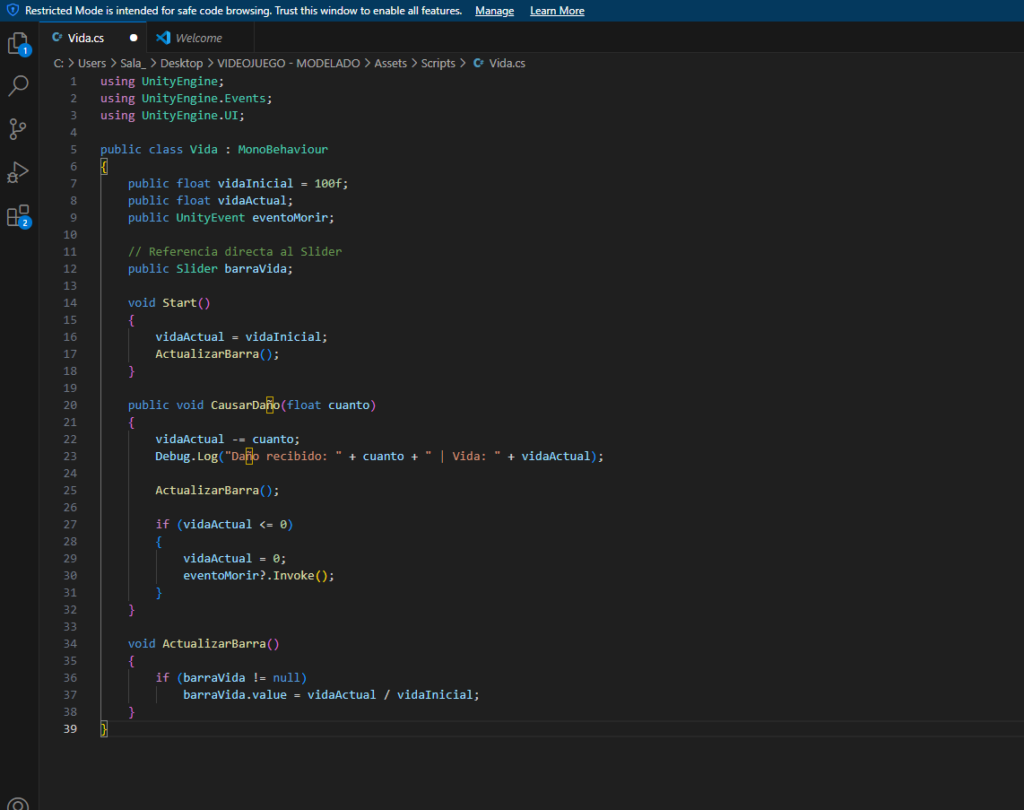The image size is (1024, 810).
Task: Select the Vida.cs breadcrumb segment
Action: click(x=507, y=63)
